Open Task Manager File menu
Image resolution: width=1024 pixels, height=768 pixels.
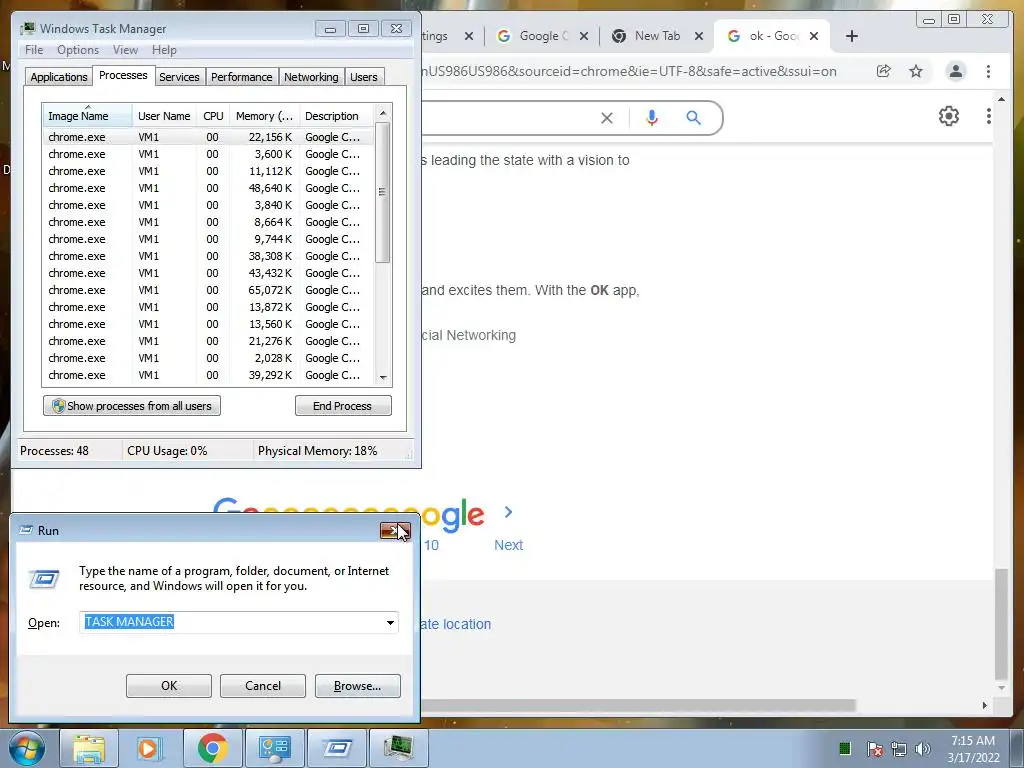coord(34,50)
